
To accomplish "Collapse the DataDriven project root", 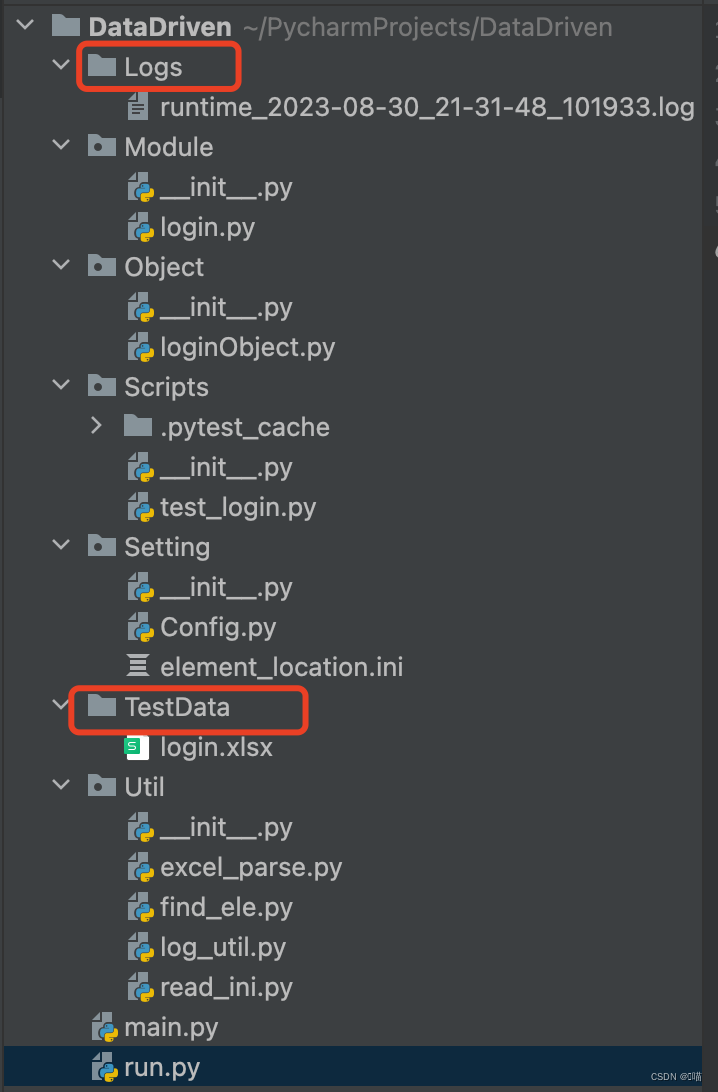I will (22, 26).
